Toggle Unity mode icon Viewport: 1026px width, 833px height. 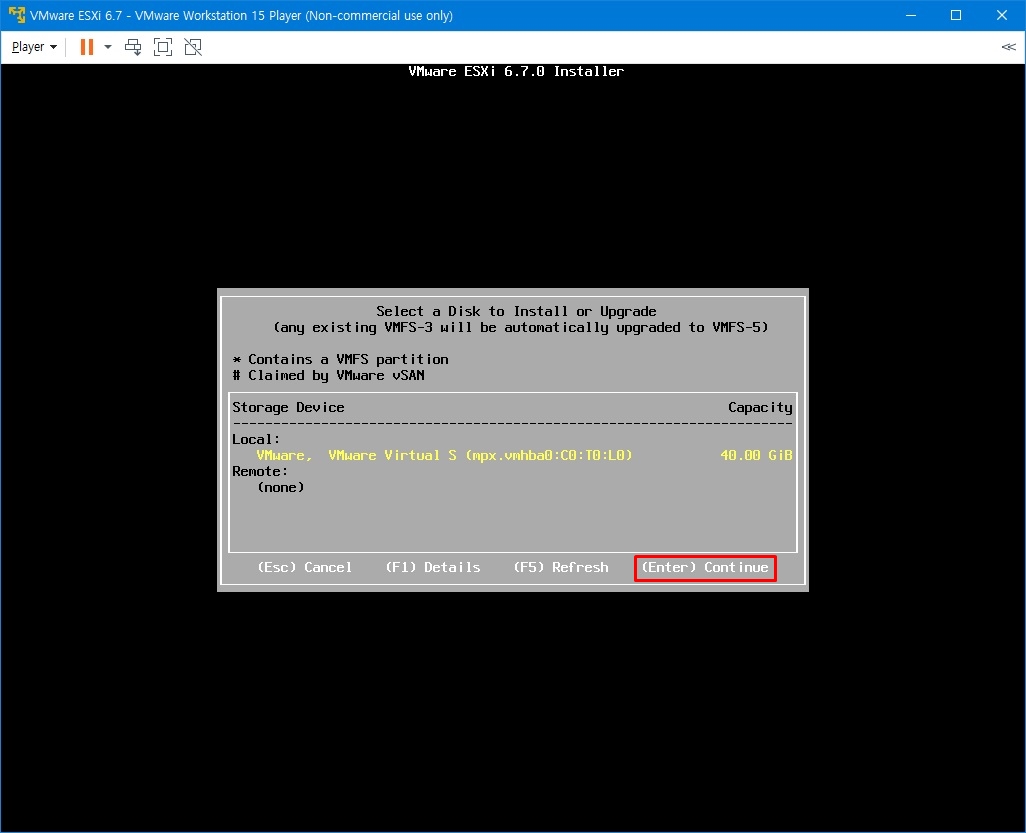pos(193,47)
